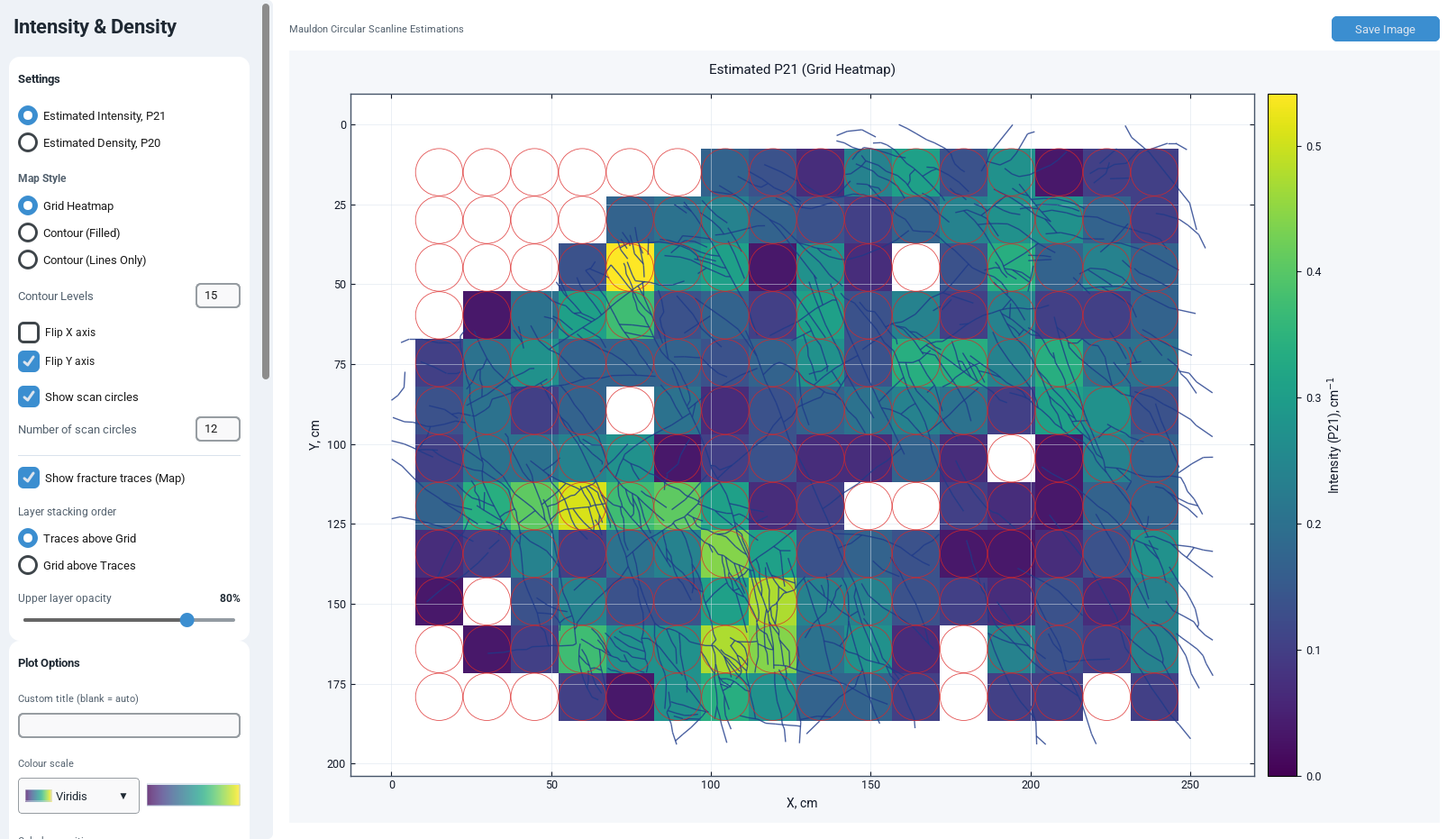Image resolution: width=1456 pixels, height=839 pixels.
Task: Click the Mauldon Circular Scanline Estimations label
Action: pyautogui.click(x=377, y=29)
